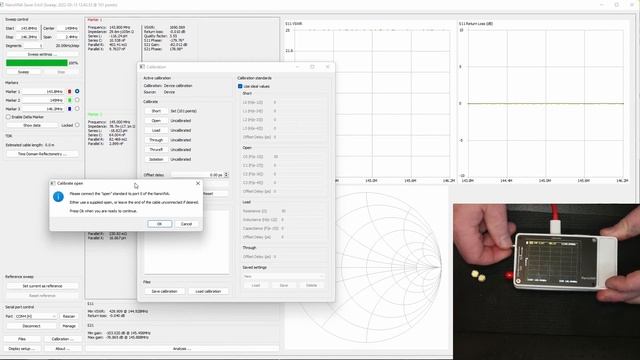The image size is (640, 360).
Task: Click OK in the Calibrate open dialog
Action: point(160,224)
